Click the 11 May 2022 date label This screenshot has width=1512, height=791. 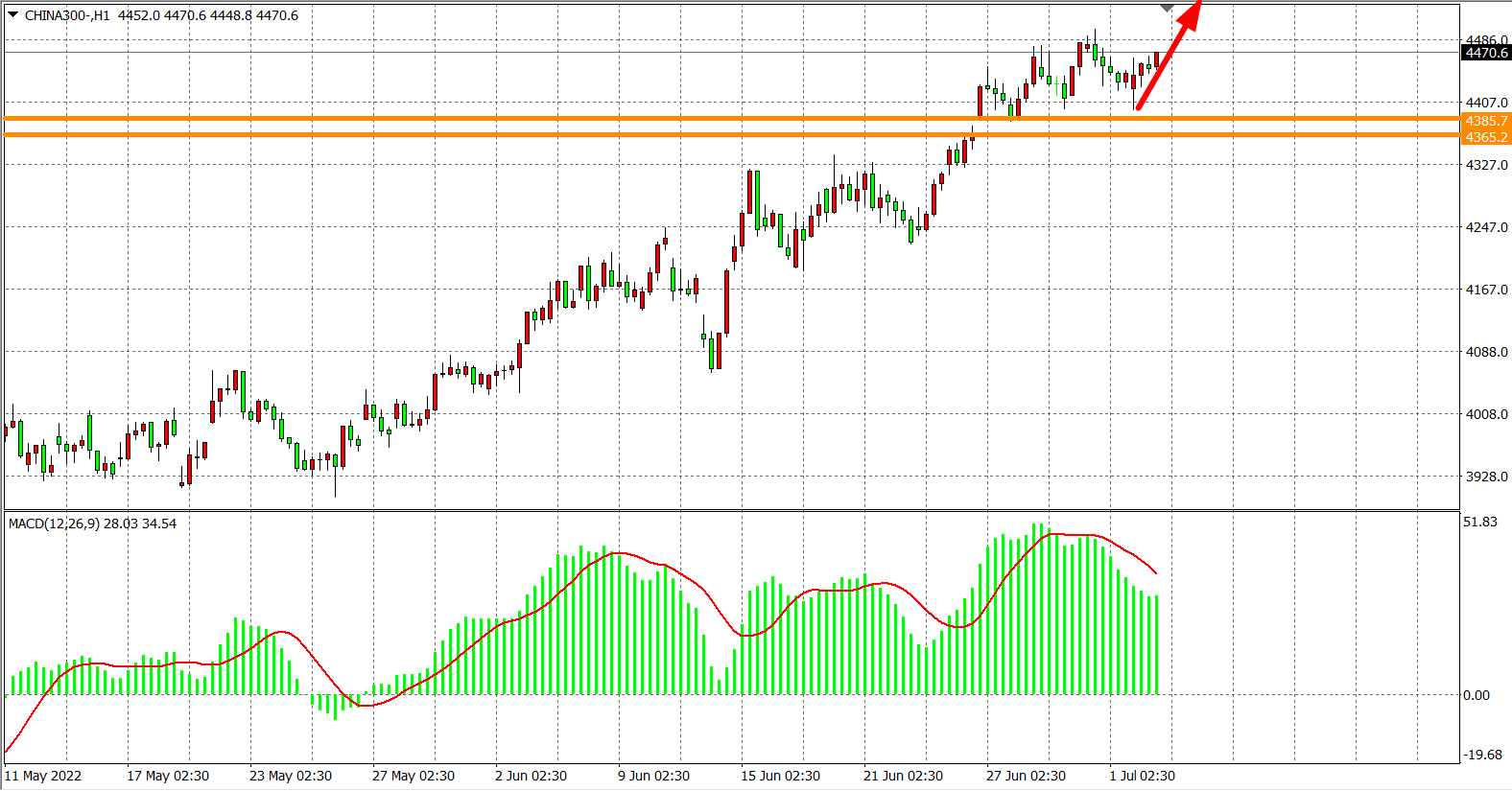[x=43, y=776]
